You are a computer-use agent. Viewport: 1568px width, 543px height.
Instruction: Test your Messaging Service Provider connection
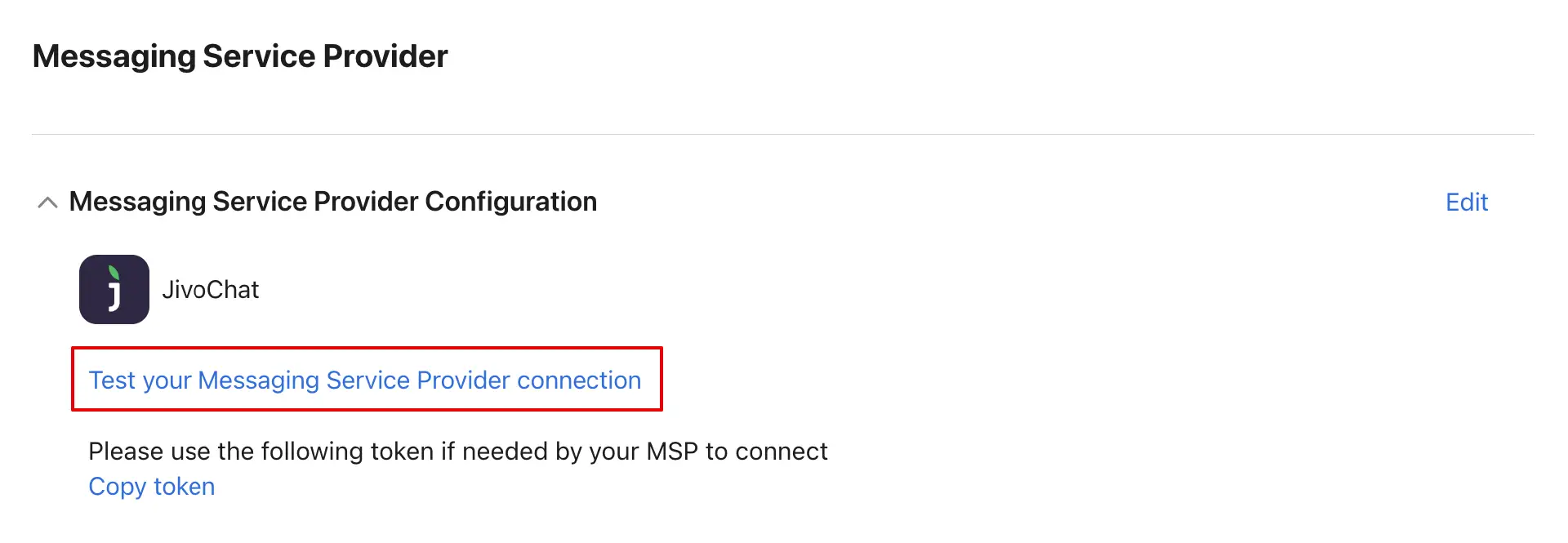coord(364,381)
